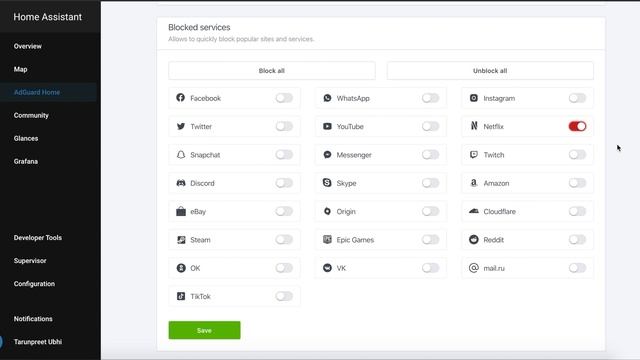Click the TikTok service icon
Image resolution: width=640 pixels, height=360 pixels.
click(x=180, y=296)
